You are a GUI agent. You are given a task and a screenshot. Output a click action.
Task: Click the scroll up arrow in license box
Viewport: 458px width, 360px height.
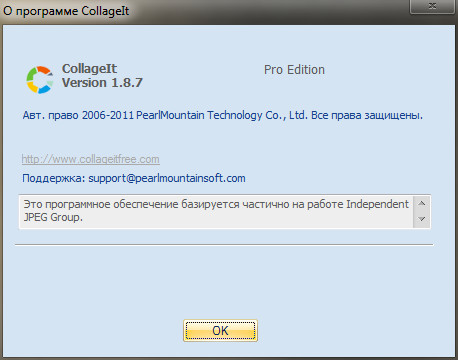422,203
